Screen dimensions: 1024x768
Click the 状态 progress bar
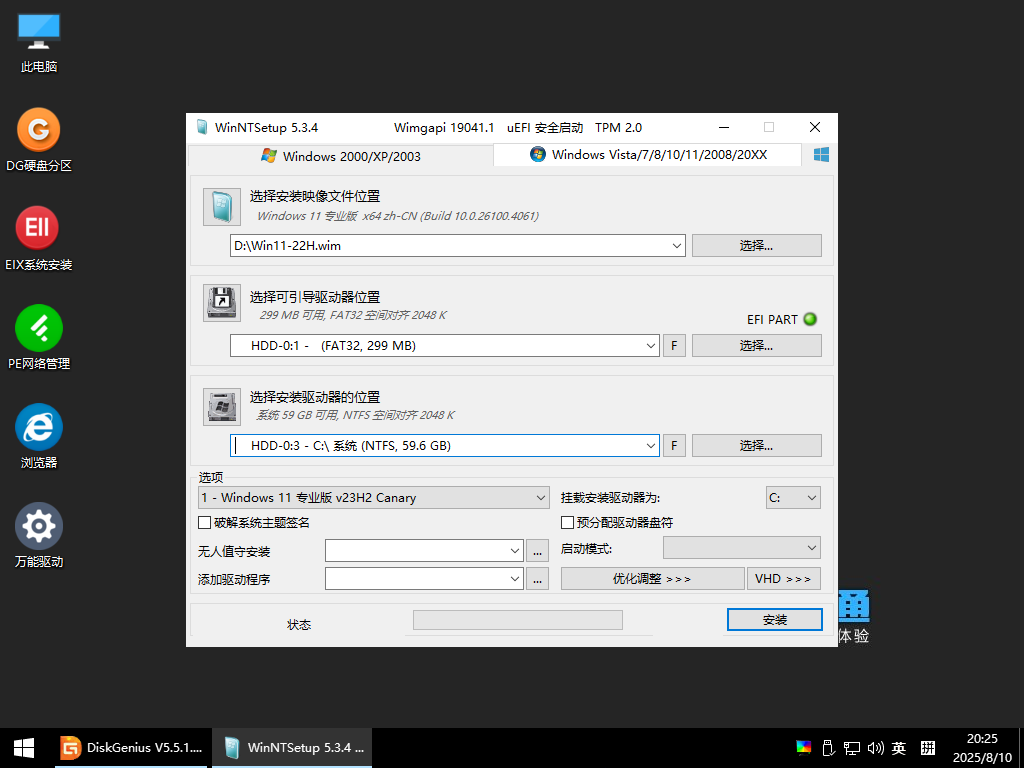click(518, 620)
